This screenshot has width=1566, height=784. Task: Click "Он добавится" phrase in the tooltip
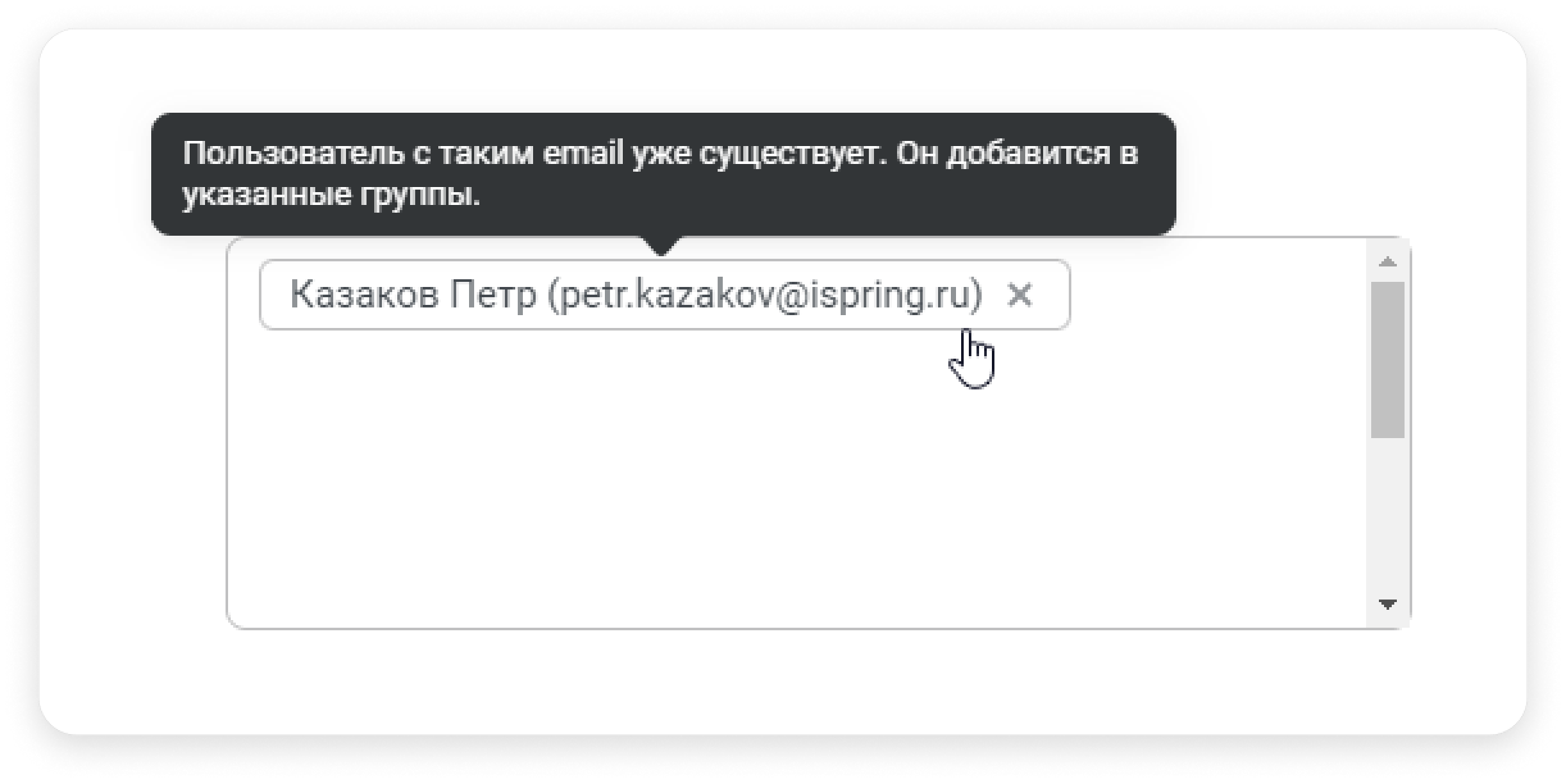(x=1003, y=153)
